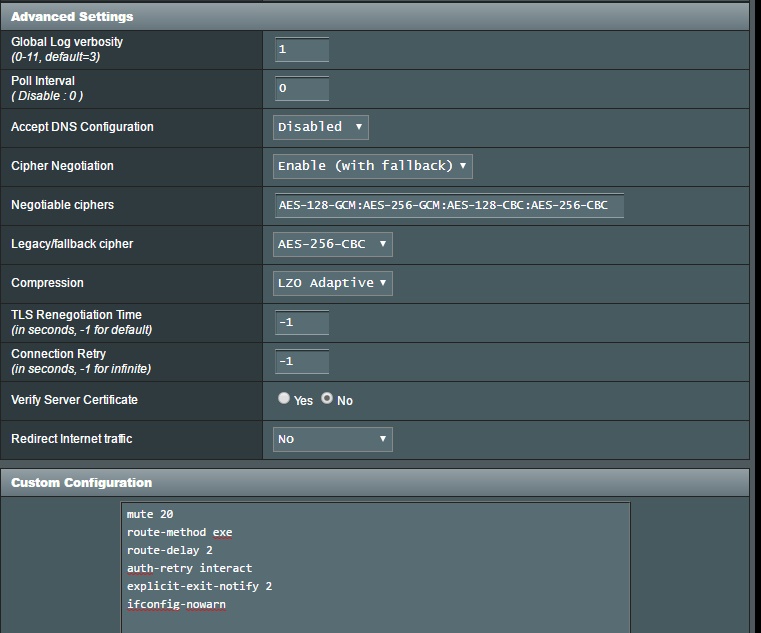The height and width of the screenshot is (633, 761).
Task: Click the 'auth-retry interact' line
Action: tap(189, 568)
